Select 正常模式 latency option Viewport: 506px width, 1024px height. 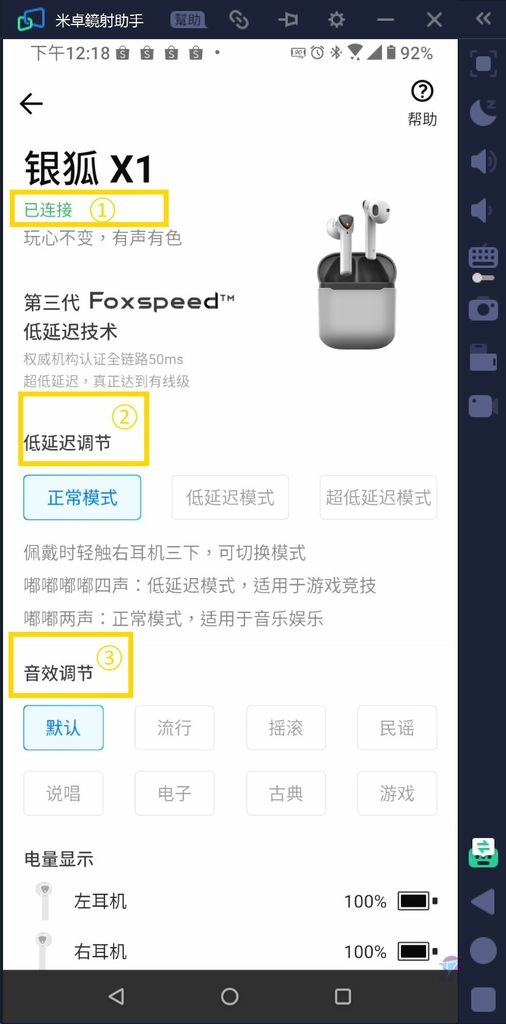point(82,498)
